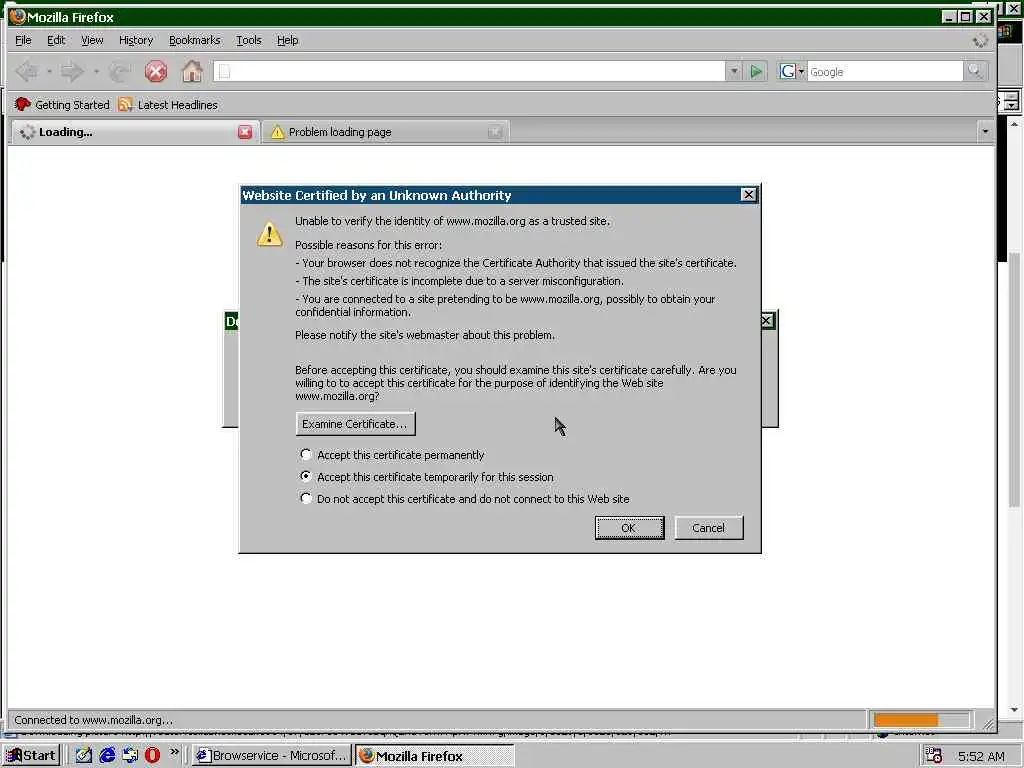
Task: Open the History menu
Action: tap(136, 40)
